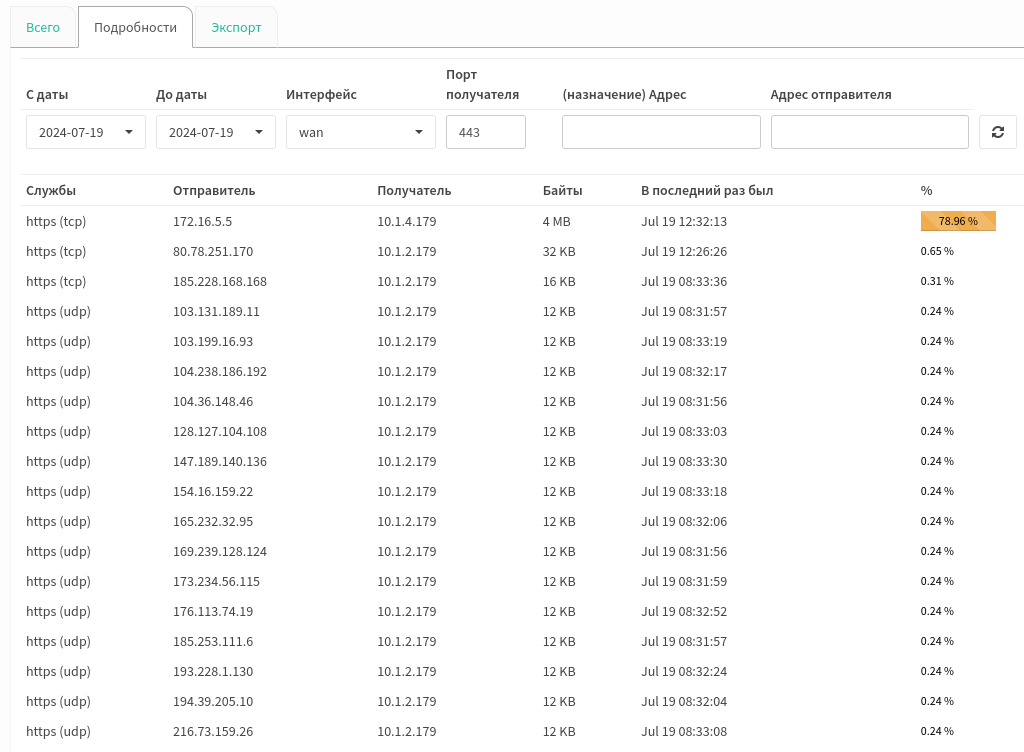The width and height of the screenshot is (1024, 752).
Task: Switch to the Всего tab
Action: [x=43, y=27]
